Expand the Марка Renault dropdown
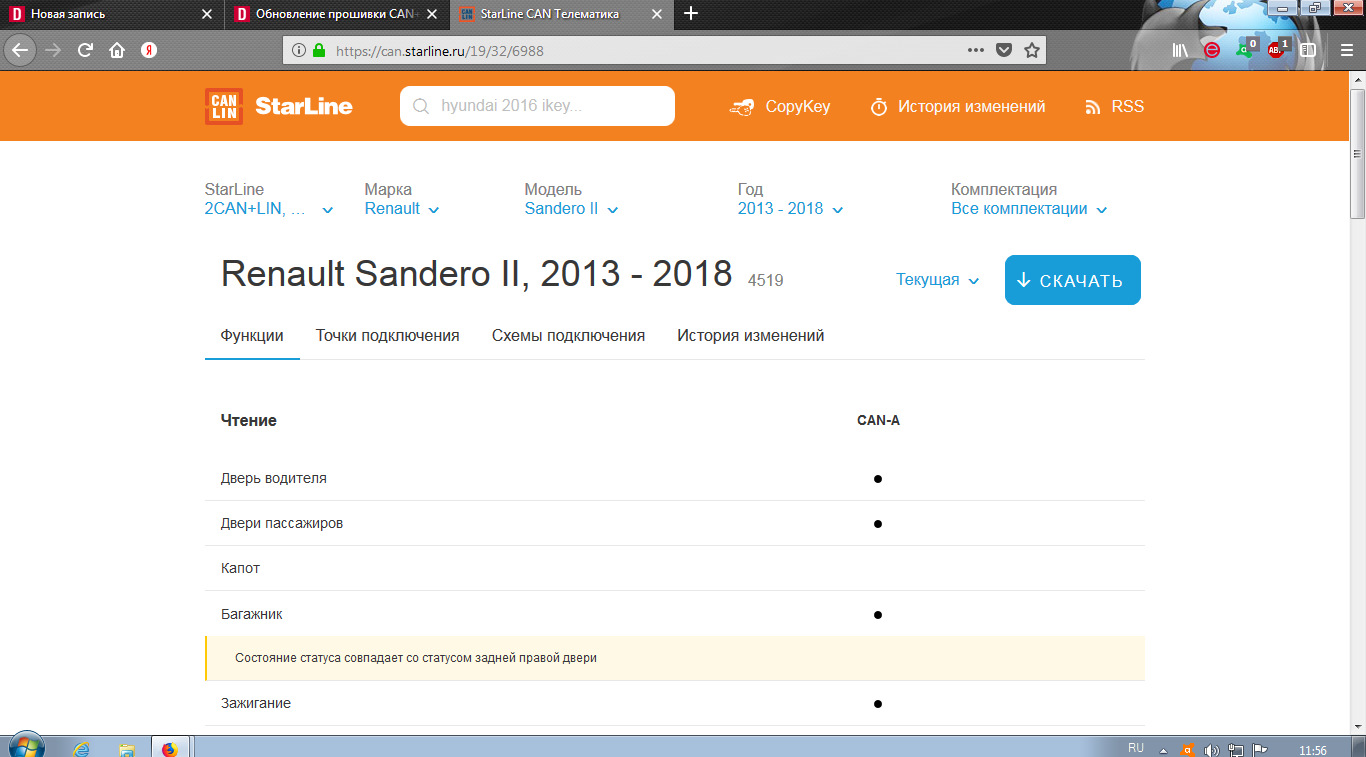 point(402,209)
